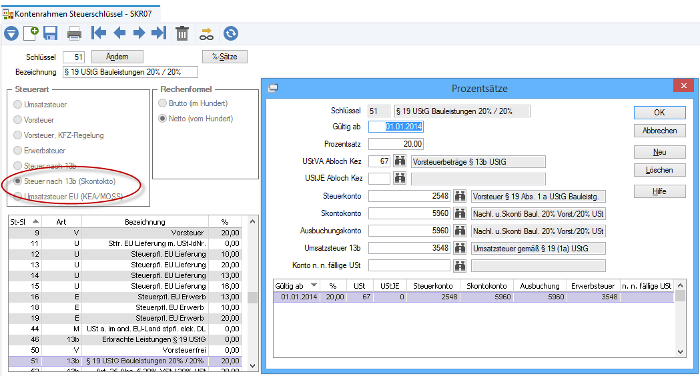
Task: Jump to the last record
Action: click(x=159, y=33)
